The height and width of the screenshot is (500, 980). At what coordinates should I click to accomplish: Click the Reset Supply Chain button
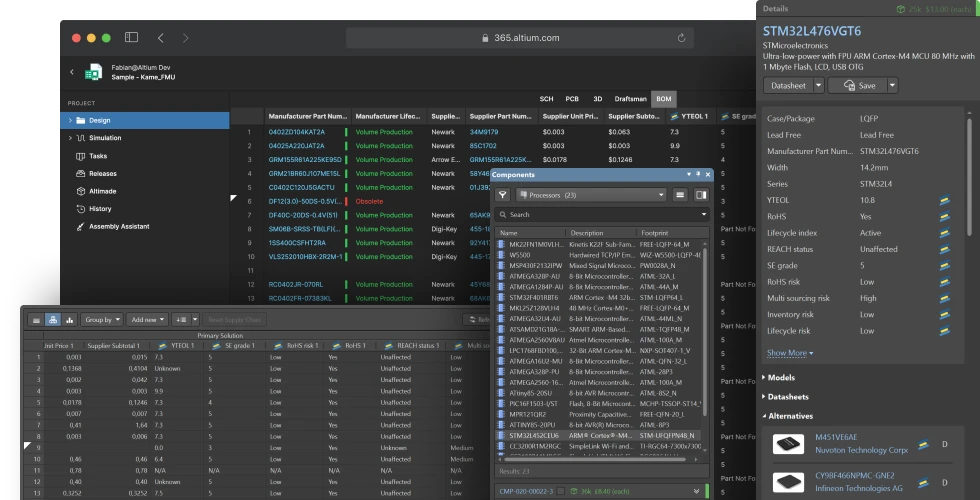[234, 319]
